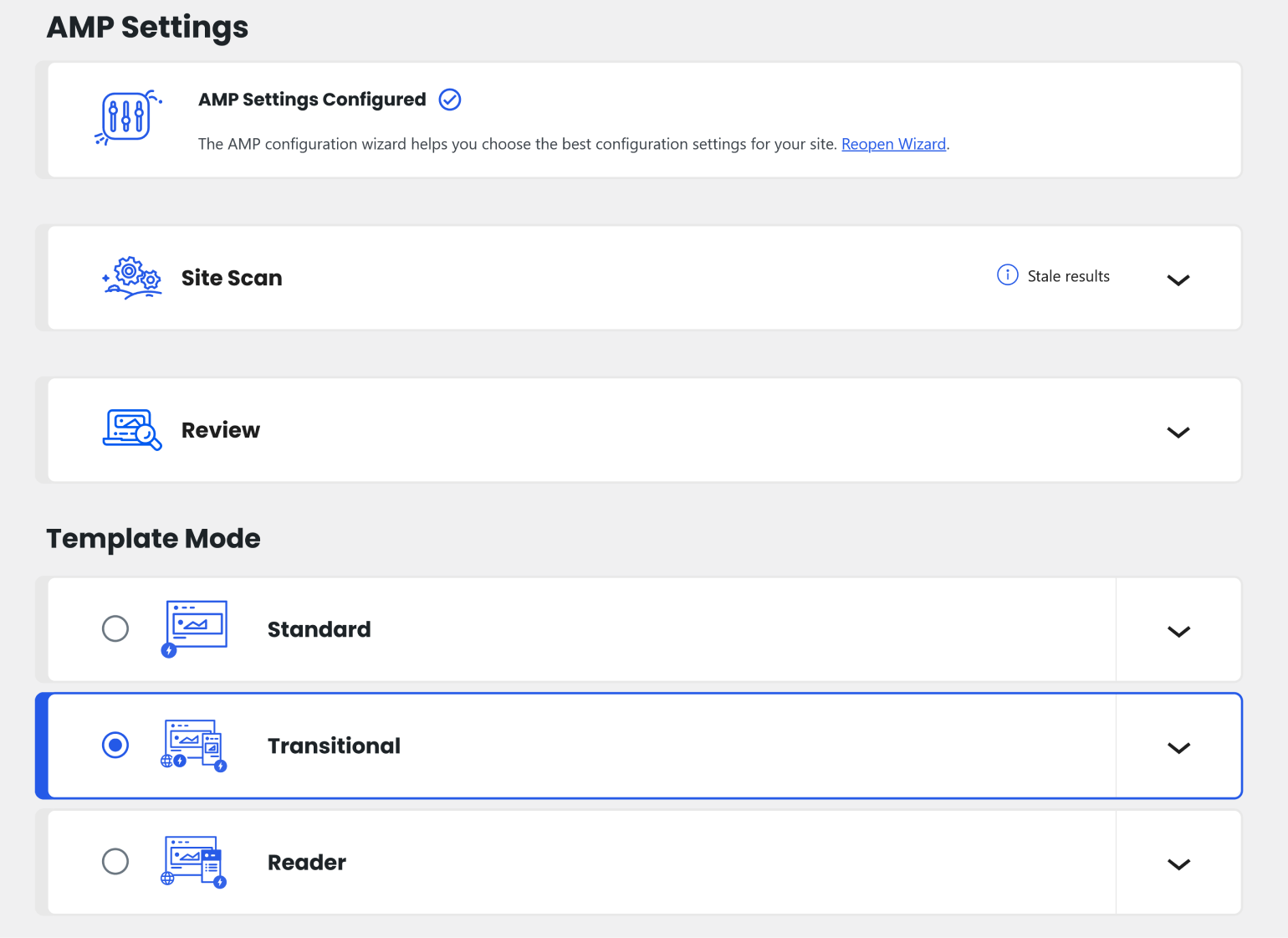Select the Reader template mode radio button
1288x938 pixels.
115,861
